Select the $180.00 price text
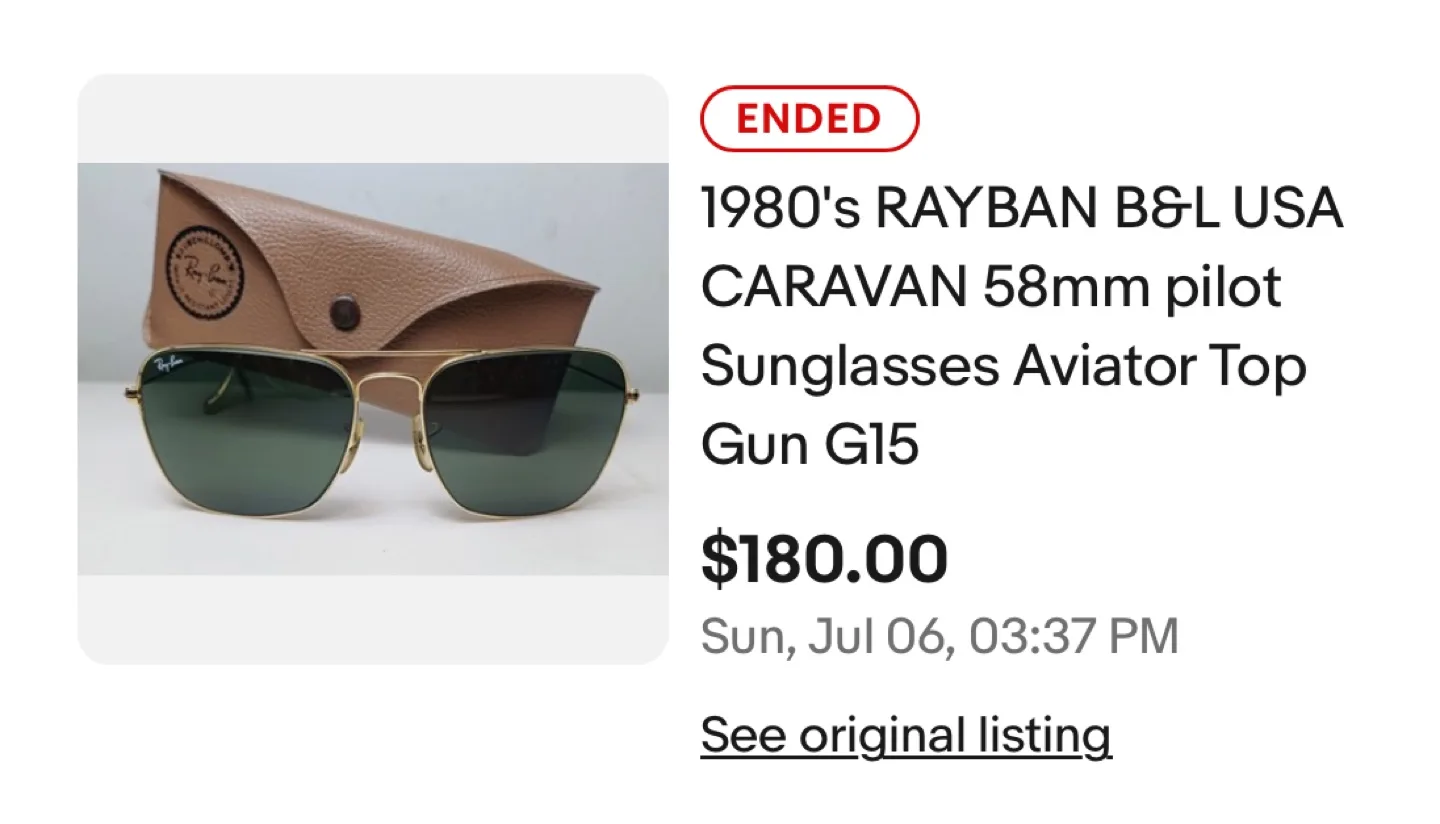The image size is (1440, 824). point(824,559)
